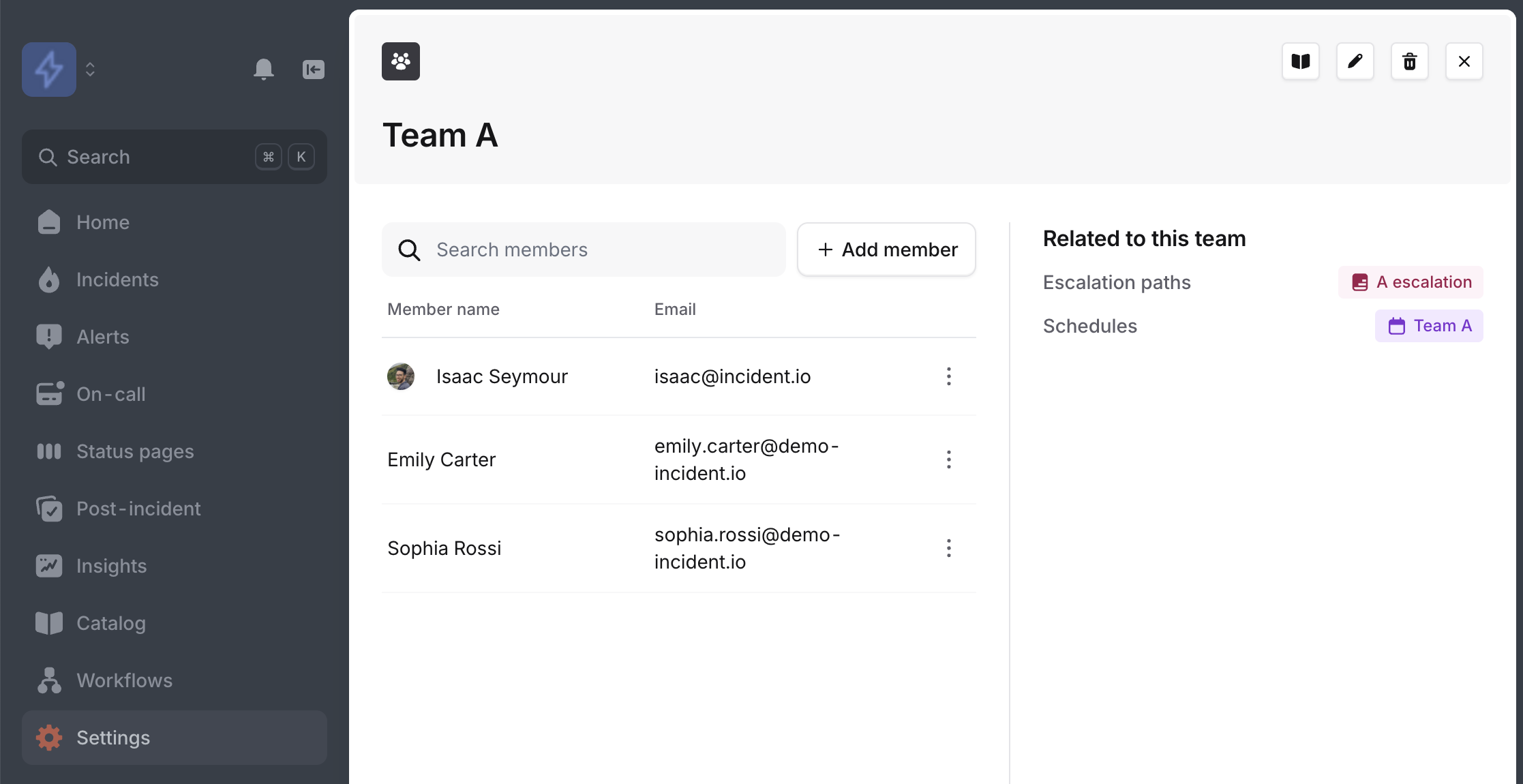
Task: Open the A escalation path link
Action: pyautogui.click(x=1411, y=282)
